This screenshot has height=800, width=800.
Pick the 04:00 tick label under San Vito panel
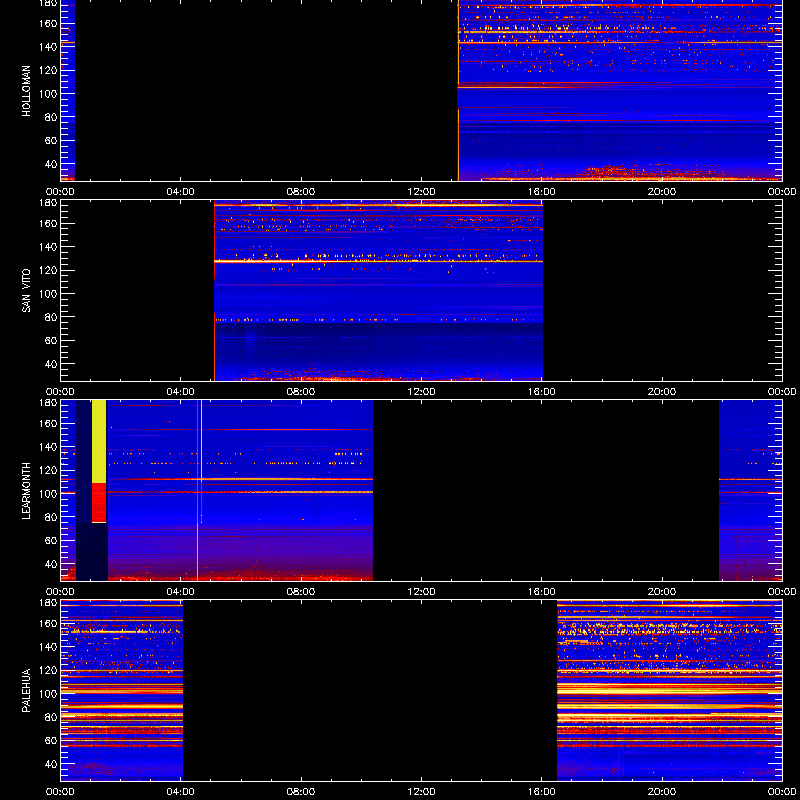coord(181,392)
